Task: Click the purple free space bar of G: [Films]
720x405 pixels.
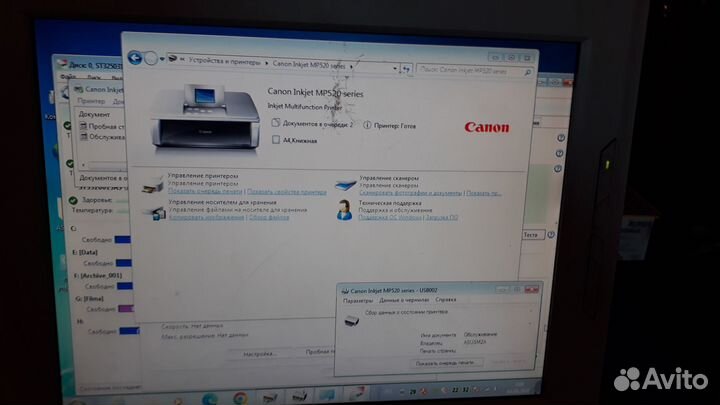Action: coord(126,309)
